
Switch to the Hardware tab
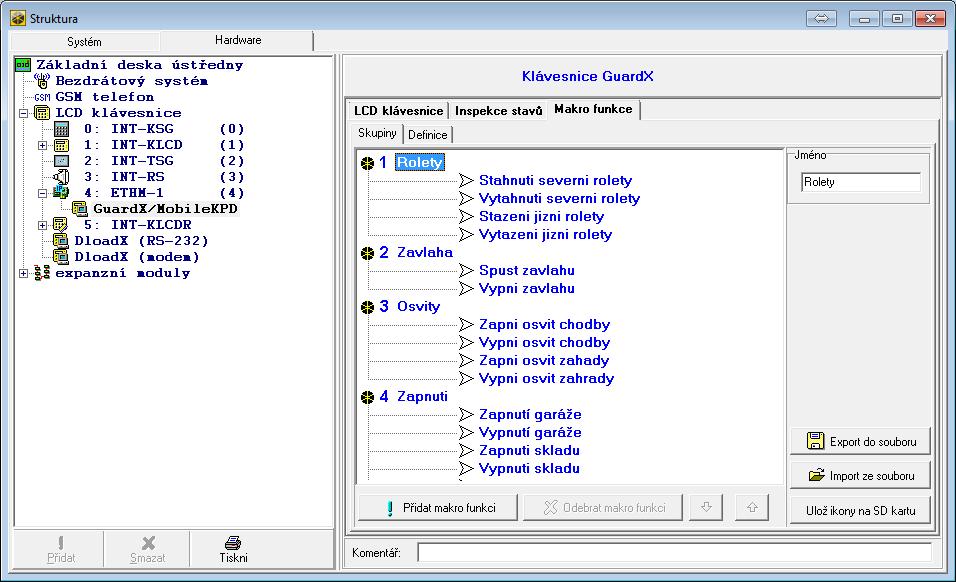[x=238, y=40]
